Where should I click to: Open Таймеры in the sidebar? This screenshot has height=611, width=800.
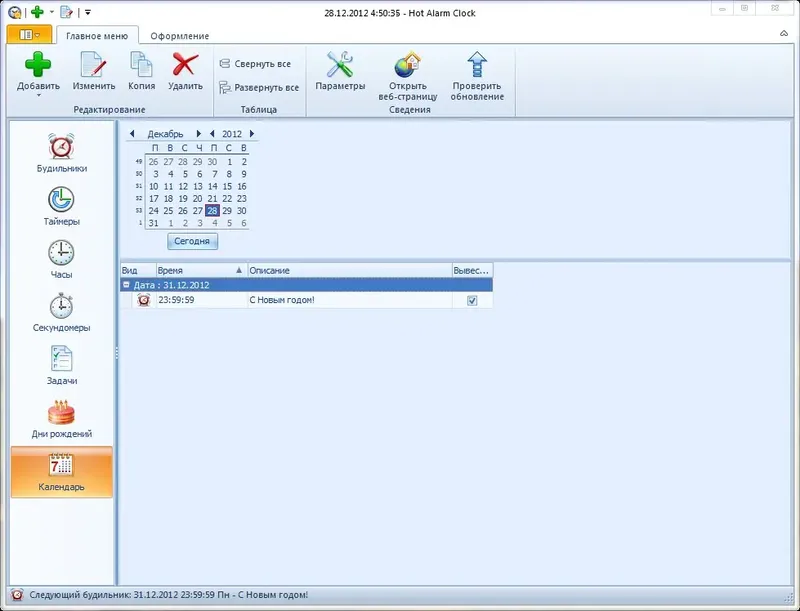[61, 207]
